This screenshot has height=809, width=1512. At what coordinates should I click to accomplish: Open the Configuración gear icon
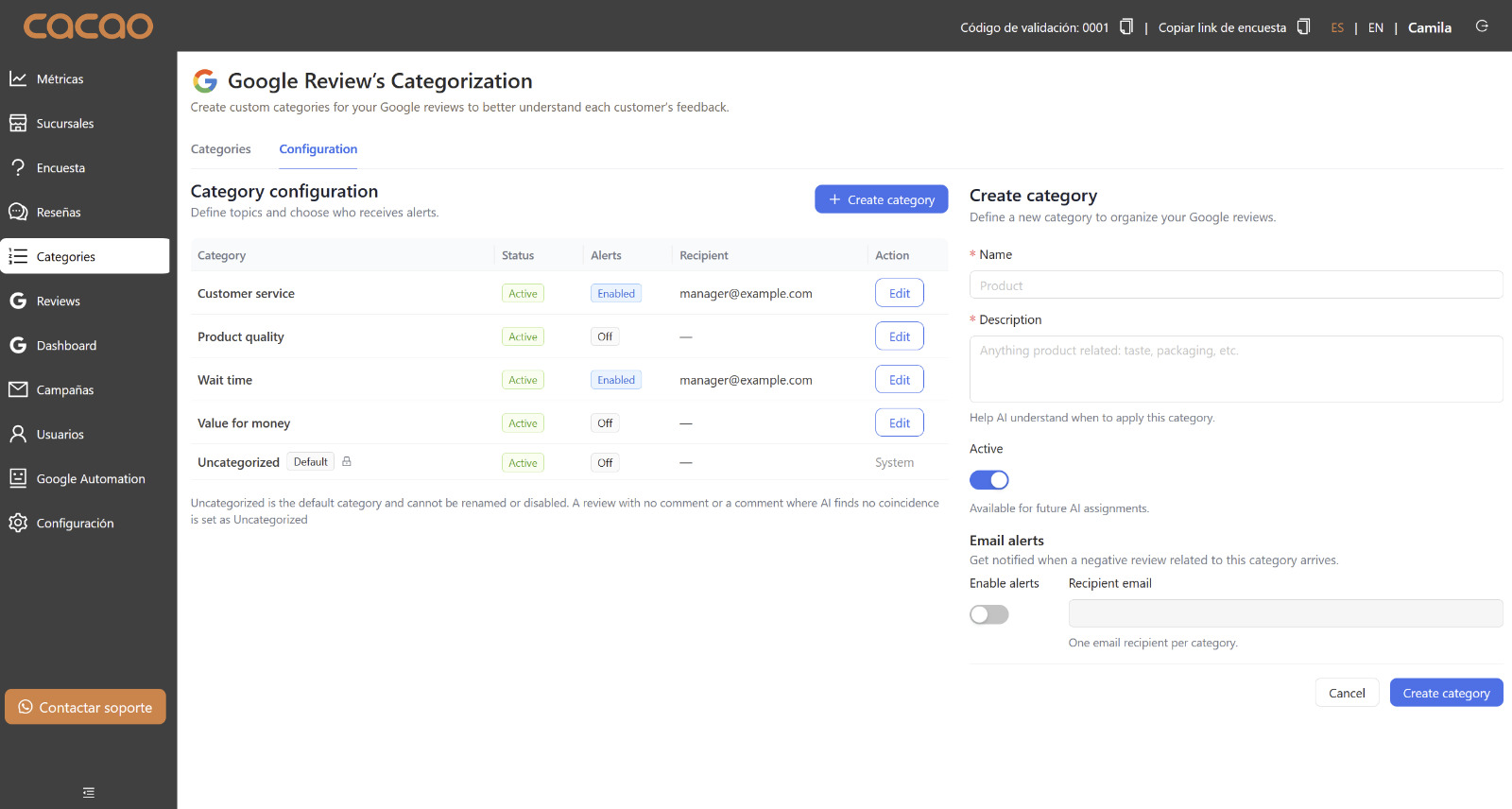coord(18,523)
